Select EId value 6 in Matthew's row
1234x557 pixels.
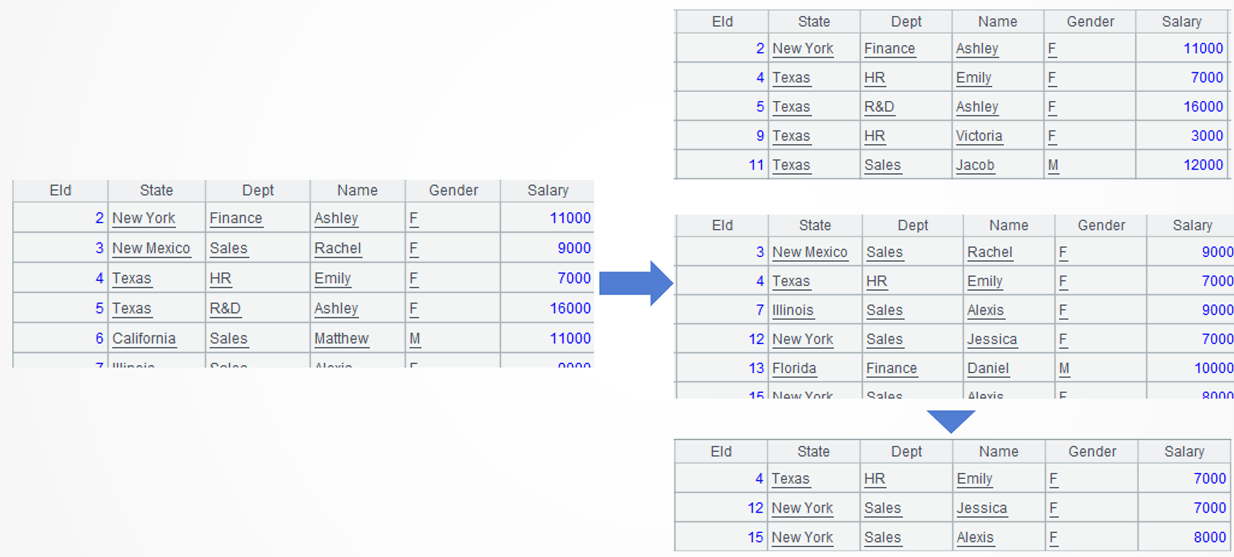click(99, 338)
